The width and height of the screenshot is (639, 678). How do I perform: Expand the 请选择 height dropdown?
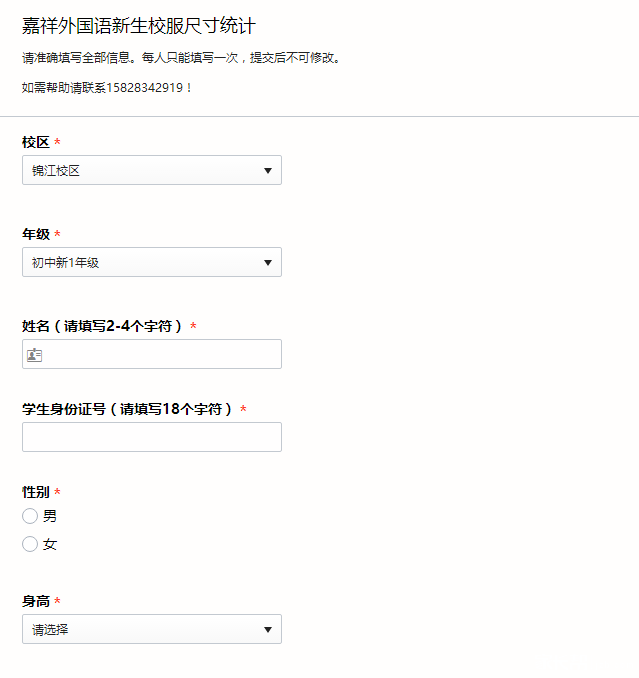[151, 630]
